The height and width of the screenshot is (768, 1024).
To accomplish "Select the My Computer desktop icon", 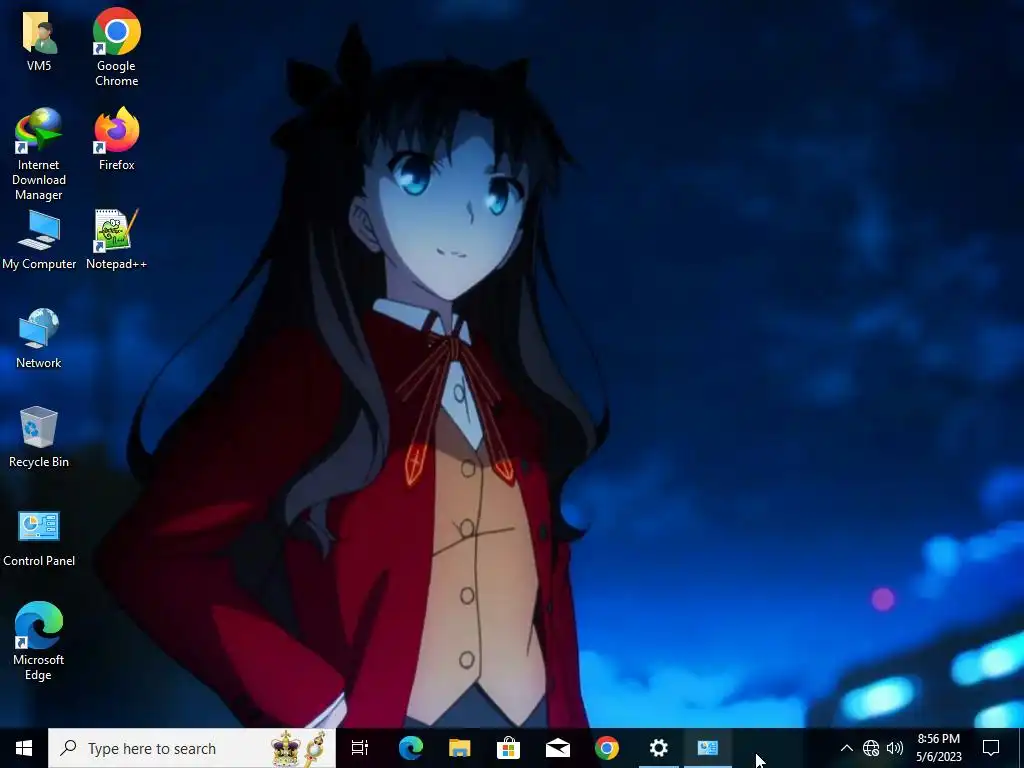I will (39, 240).
